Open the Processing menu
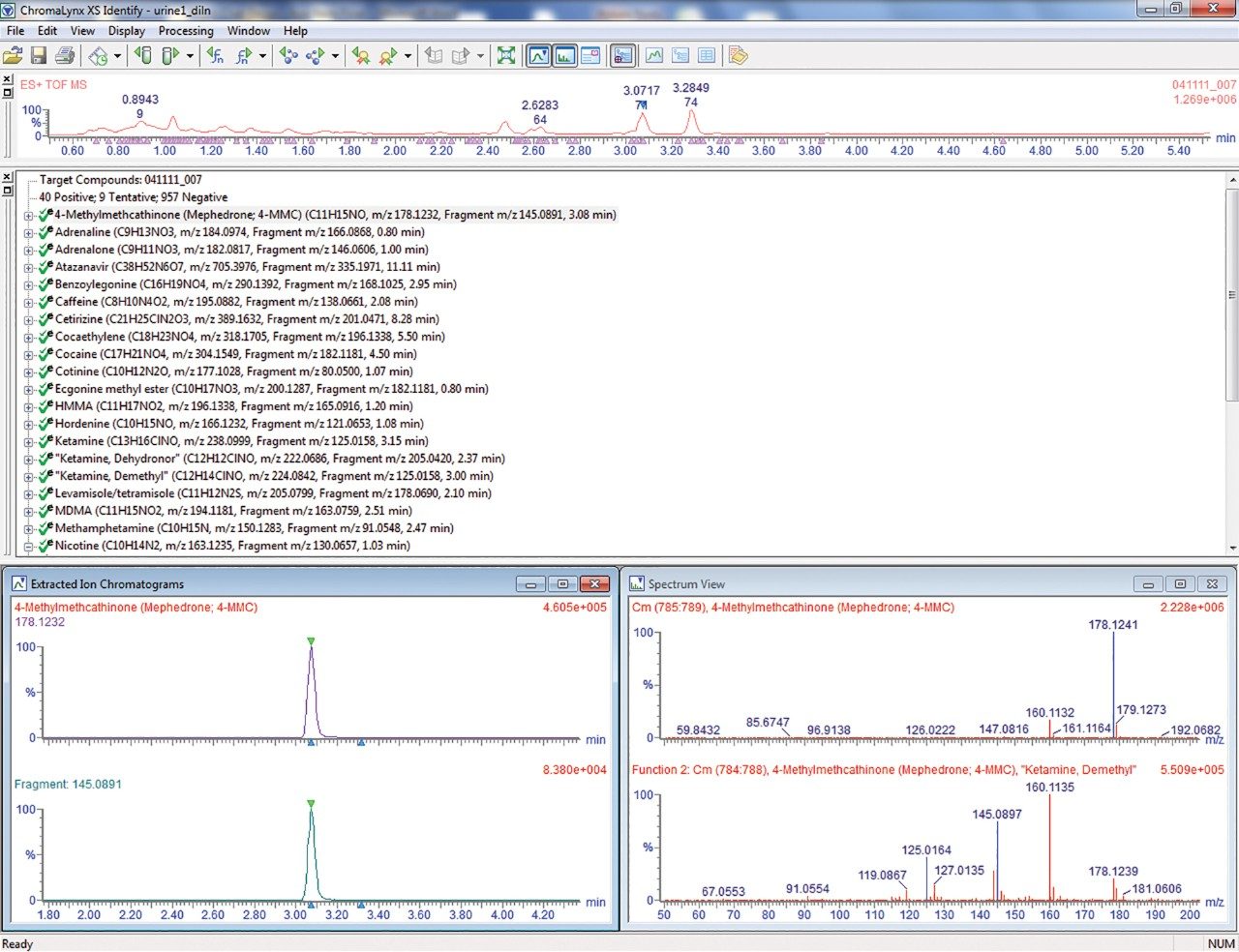The height and width of the screenshot is (952, 1239). click(x=186, y=30)
